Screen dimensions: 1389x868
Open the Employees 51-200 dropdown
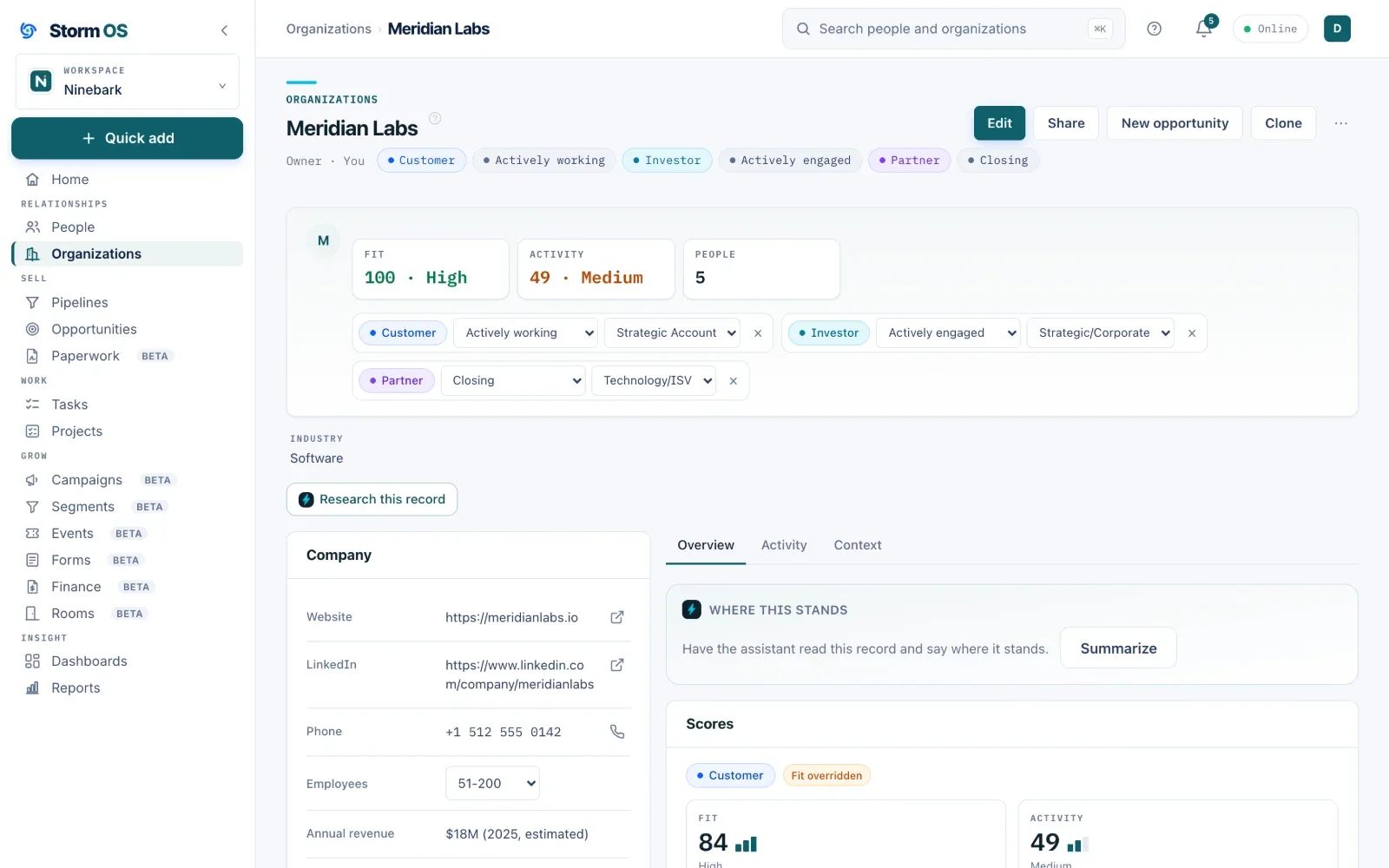pyautogui.click(x=492, y=784)
